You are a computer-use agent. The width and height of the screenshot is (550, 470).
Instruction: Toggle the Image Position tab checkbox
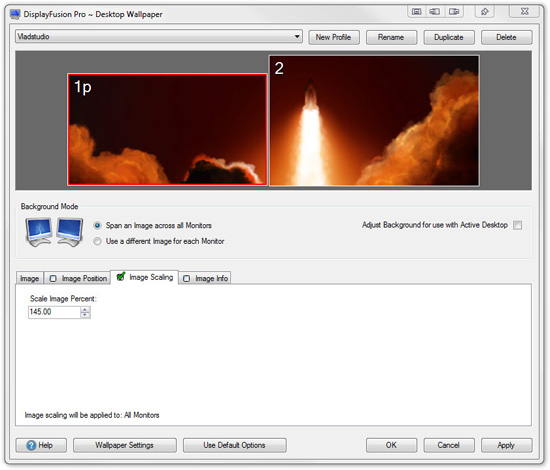tap(53, 278)
